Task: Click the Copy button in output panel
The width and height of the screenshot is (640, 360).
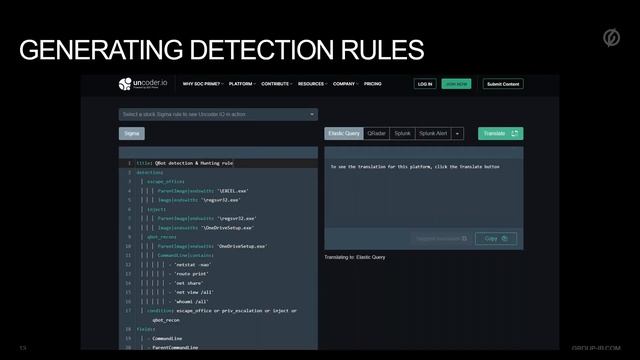Action: pyautogui.click(x=496, y=238)
